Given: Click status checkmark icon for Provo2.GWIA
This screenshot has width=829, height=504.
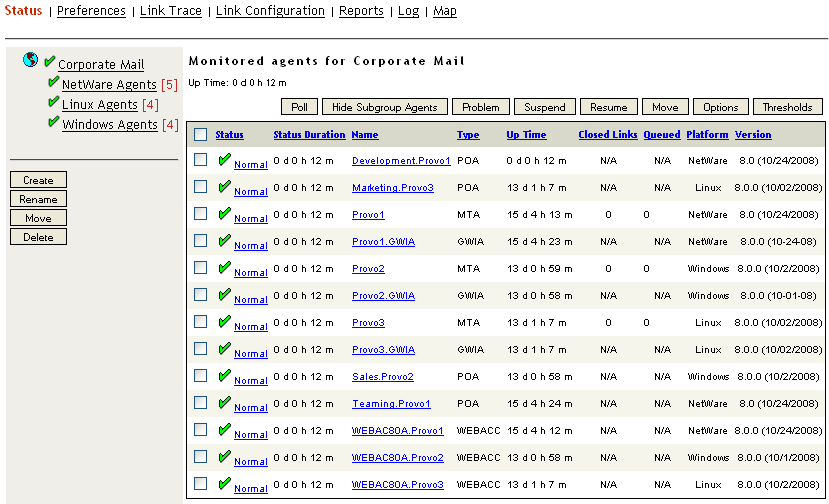Looking at the screenshot, I should coord(224,294).
